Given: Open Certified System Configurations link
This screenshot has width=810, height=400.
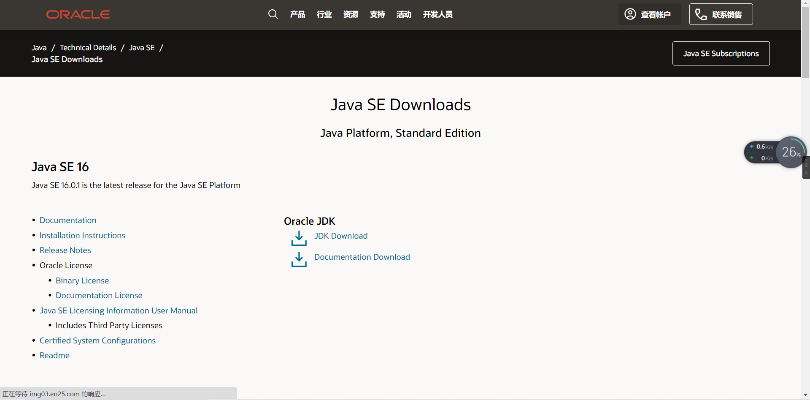Looking at the screenshot, I should coord(97,340).
